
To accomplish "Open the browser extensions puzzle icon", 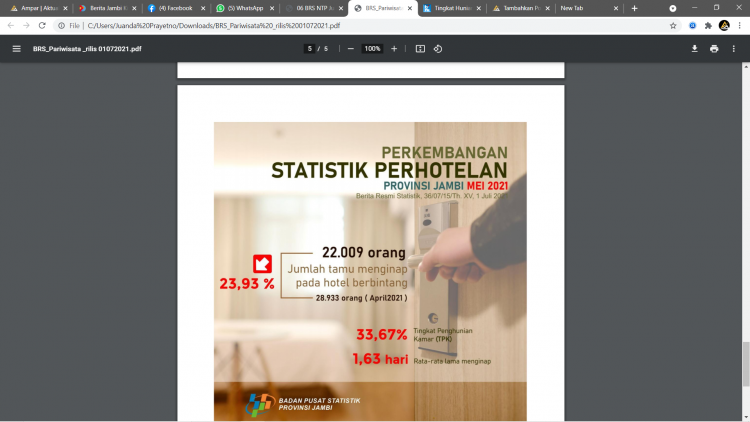I will [708, 25].
